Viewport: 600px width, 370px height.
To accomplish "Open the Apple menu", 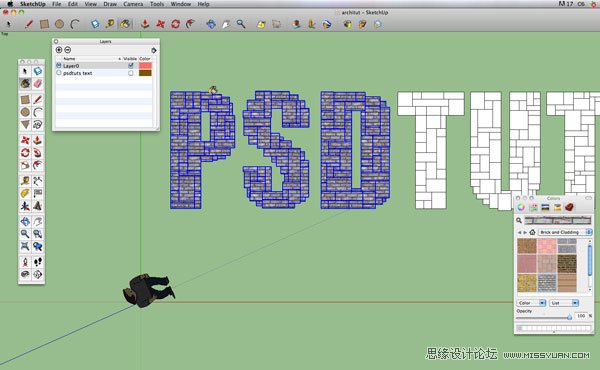I will [10, 4].
